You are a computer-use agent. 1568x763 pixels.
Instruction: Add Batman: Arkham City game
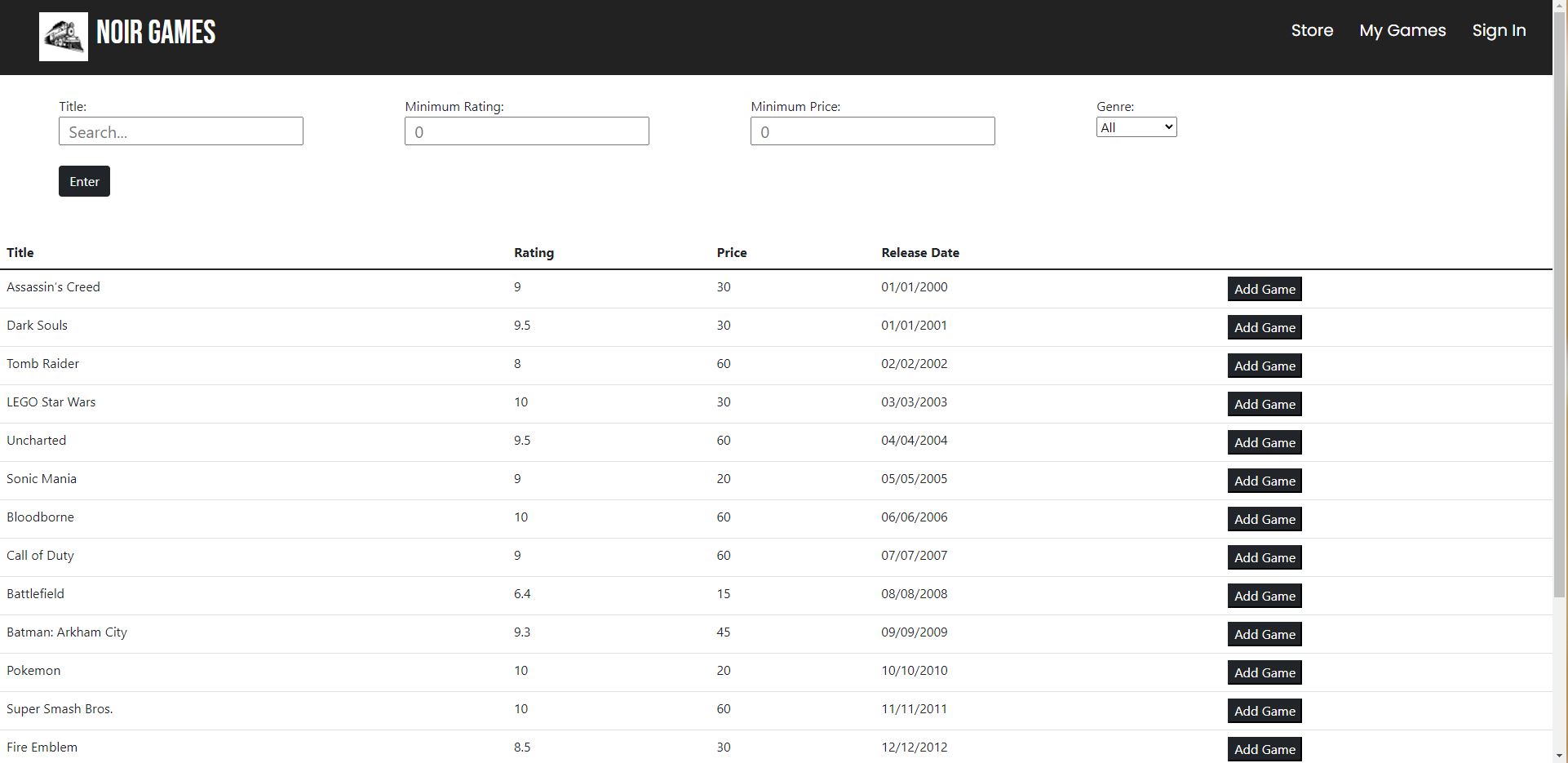pos(1265,634)
